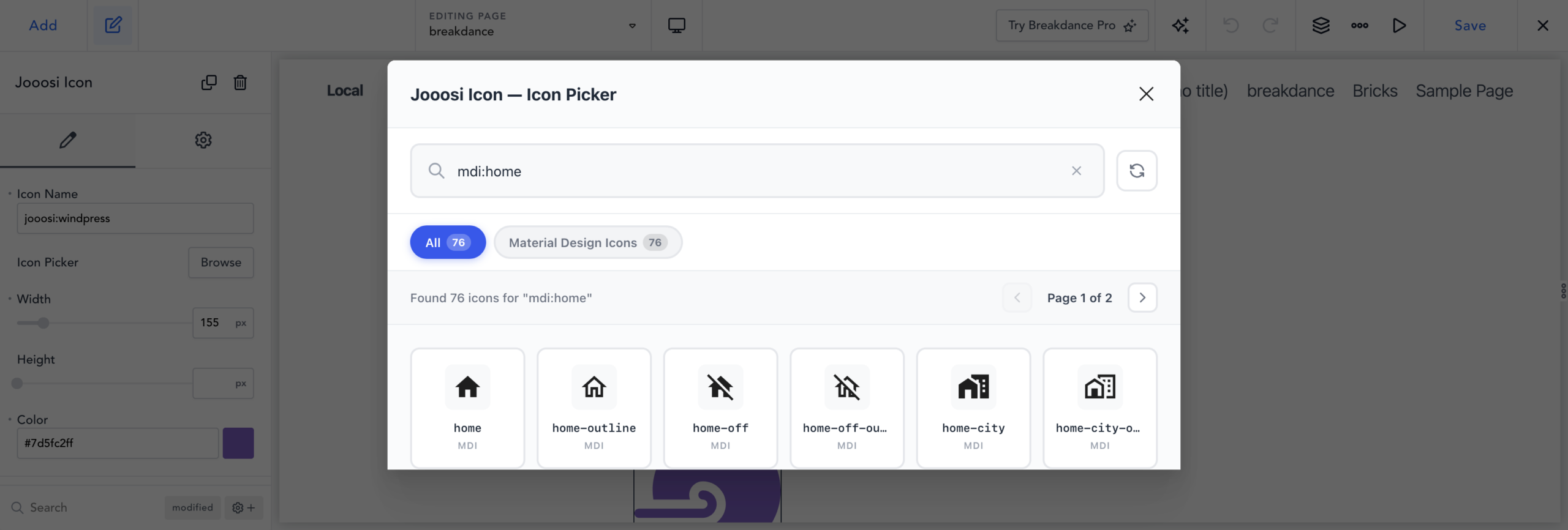Click the Width slider handle
This screenshot has height=530, width=1568.
[x=43, y=323]
